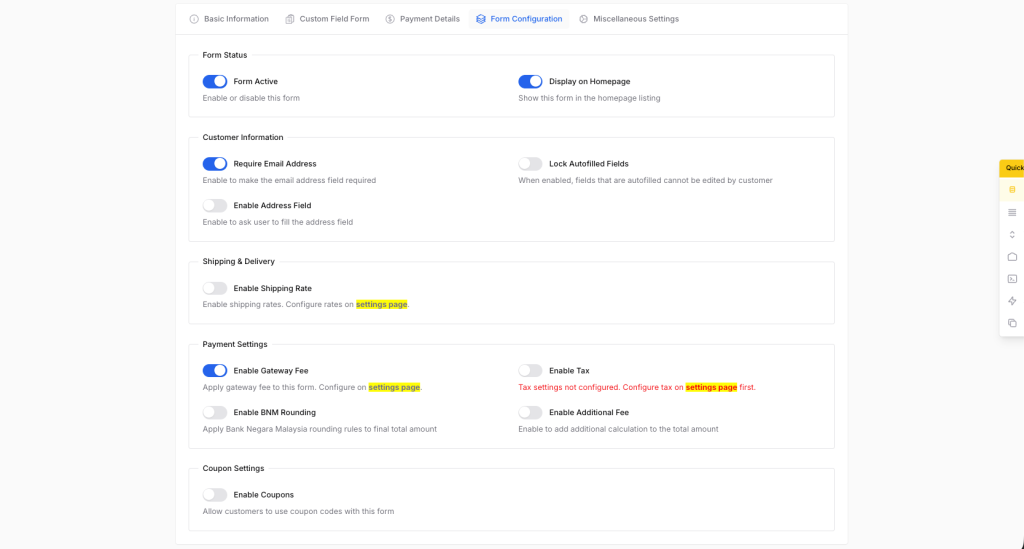Disable the Form Active toggle

pyautogui.click(x=215, y=82)
